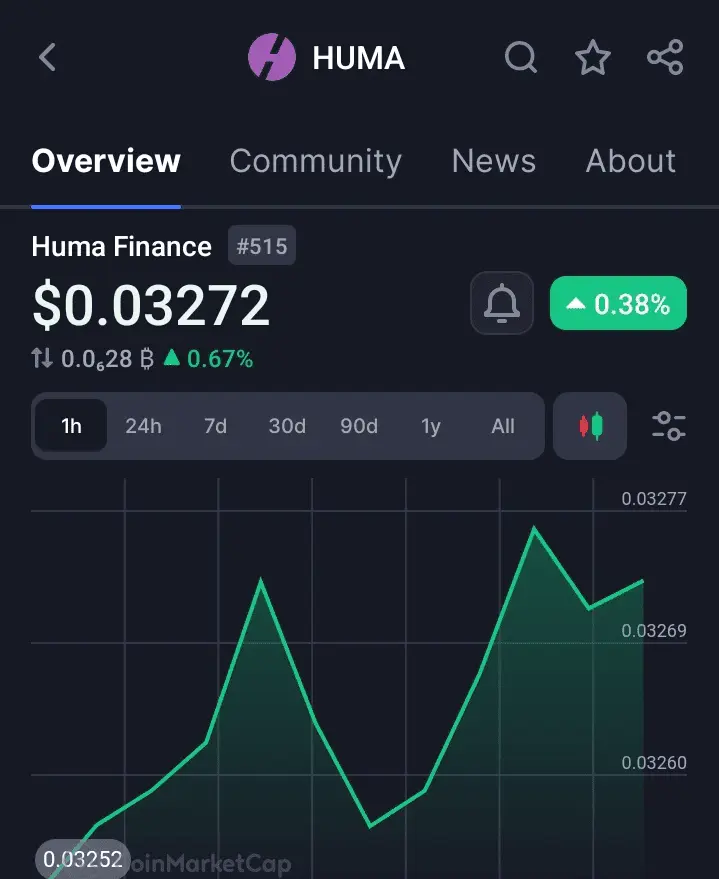The height and width of the screenshot is (879, 719).
Task: Tap the green 0.38% change badge
Action: click(x=618, y=303)
